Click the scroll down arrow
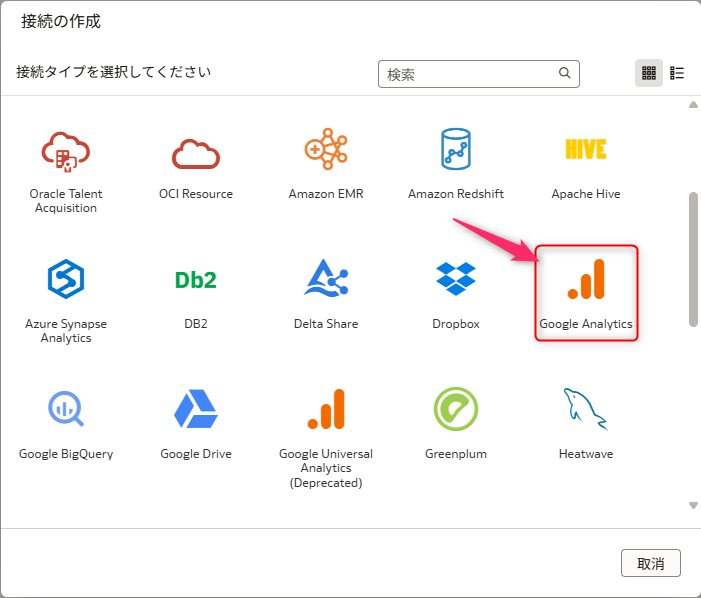The width and height of the screenshot is (701, 598). [693, 505]
